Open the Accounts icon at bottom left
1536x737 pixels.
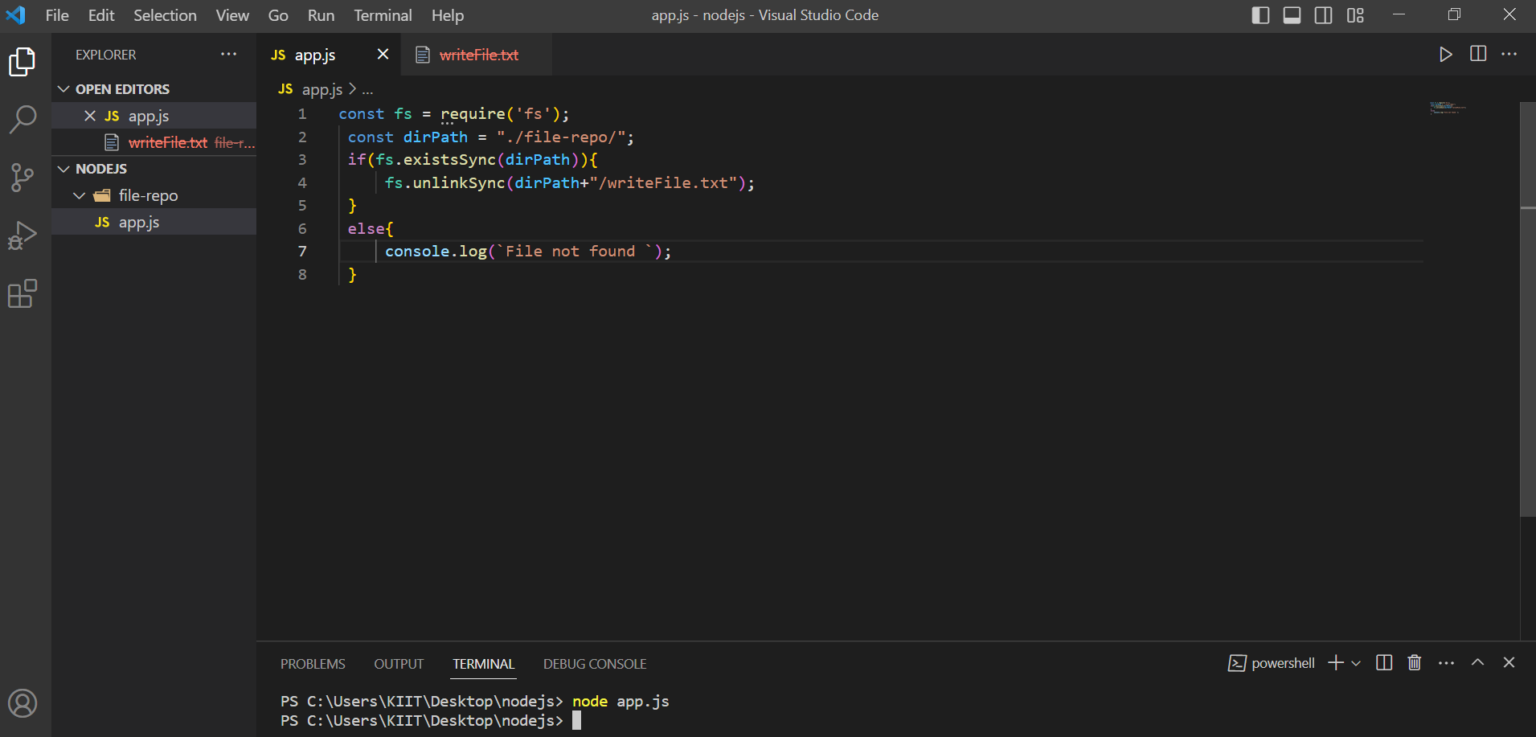[22, 703]
